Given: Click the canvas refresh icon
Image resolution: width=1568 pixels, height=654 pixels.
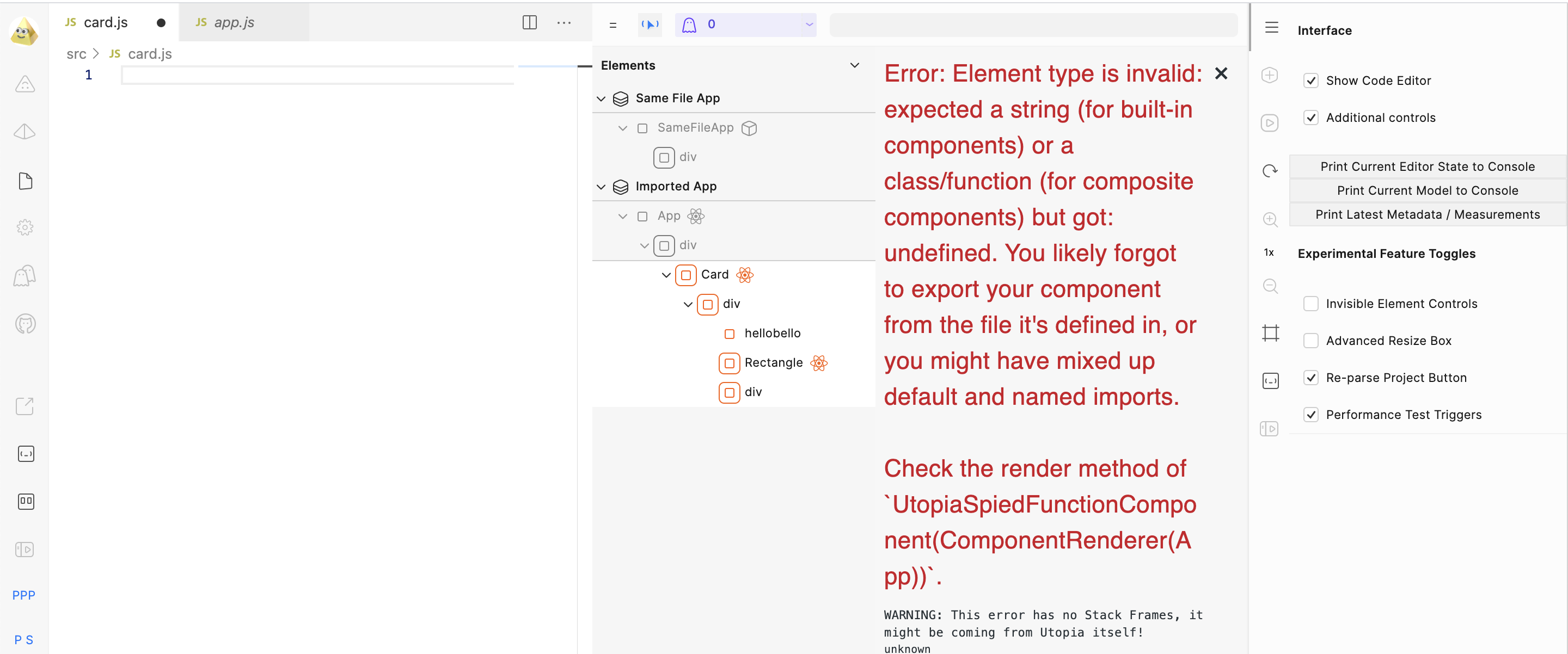Looking at the screenshot, I should click(1270, 170).
